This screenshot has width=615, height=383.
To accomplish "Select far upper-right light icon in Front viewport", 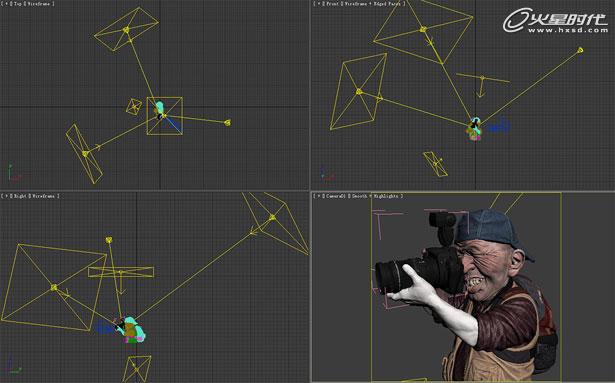I will [x=580, y=50].
